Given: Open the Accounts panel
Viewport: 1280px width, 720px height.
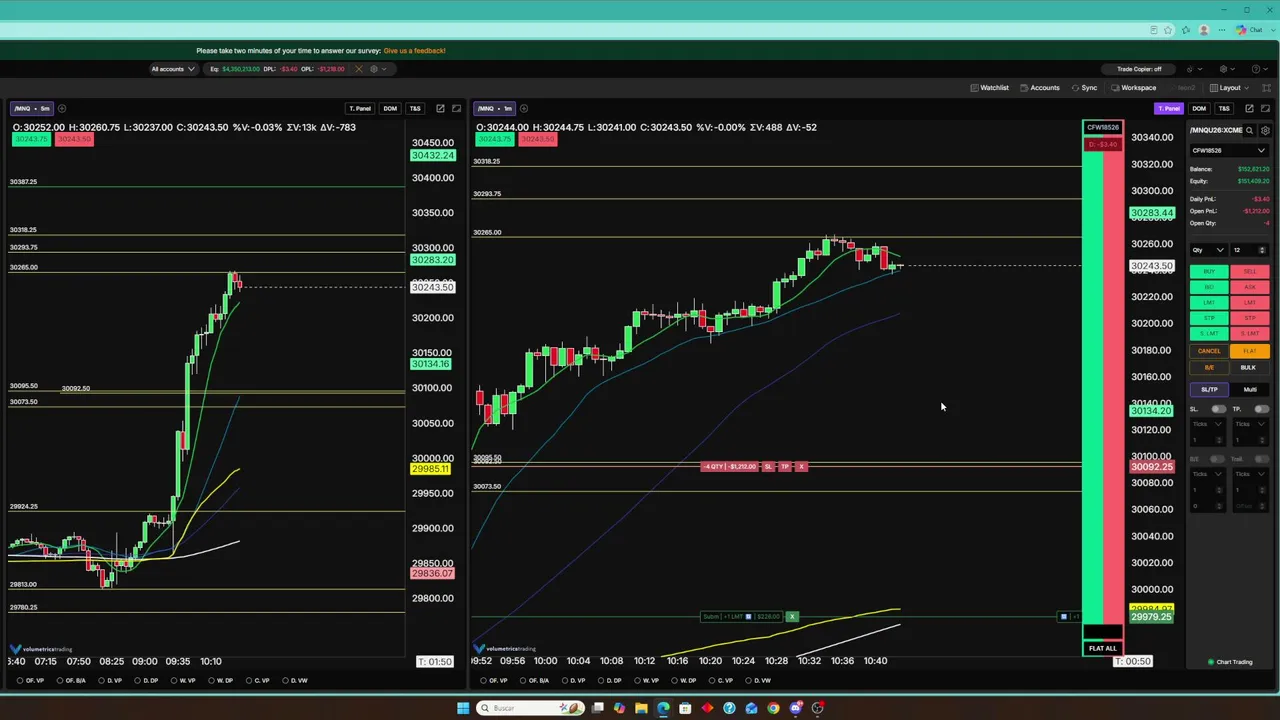Looking at the screenshot, I should pos(1040,88).
